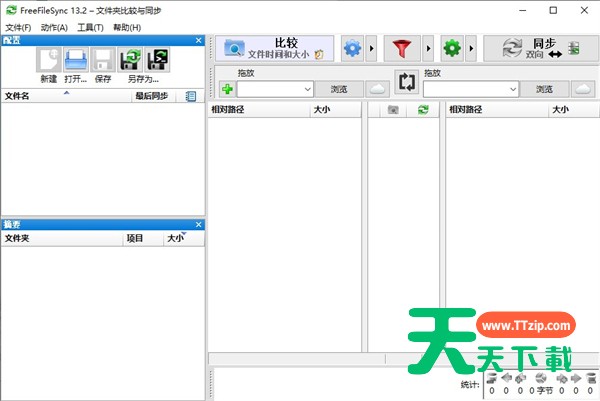This screenshot has width=600, height=401.
Task: Click right 浏览 browse button
Action: pos(544,89)
